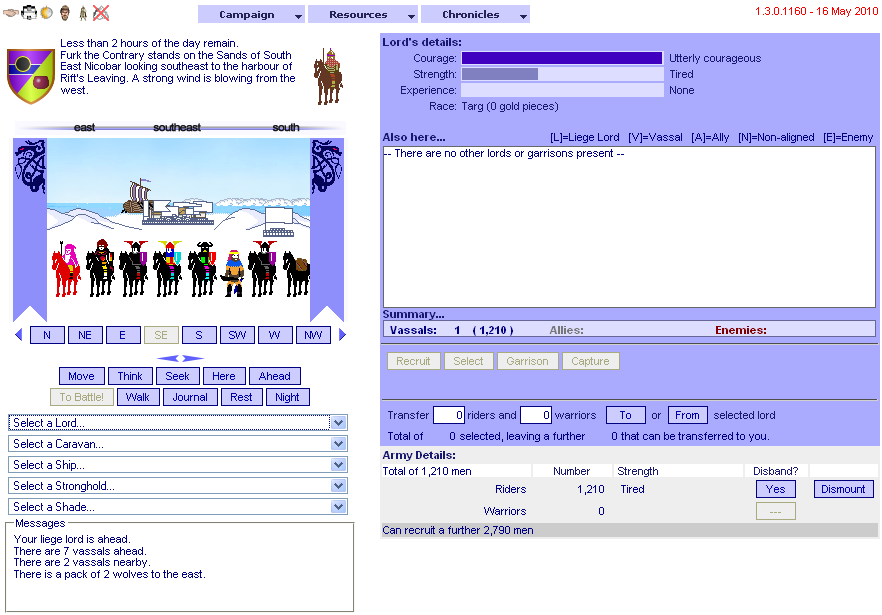Click the printer icon in the top bar

[28, 13]
